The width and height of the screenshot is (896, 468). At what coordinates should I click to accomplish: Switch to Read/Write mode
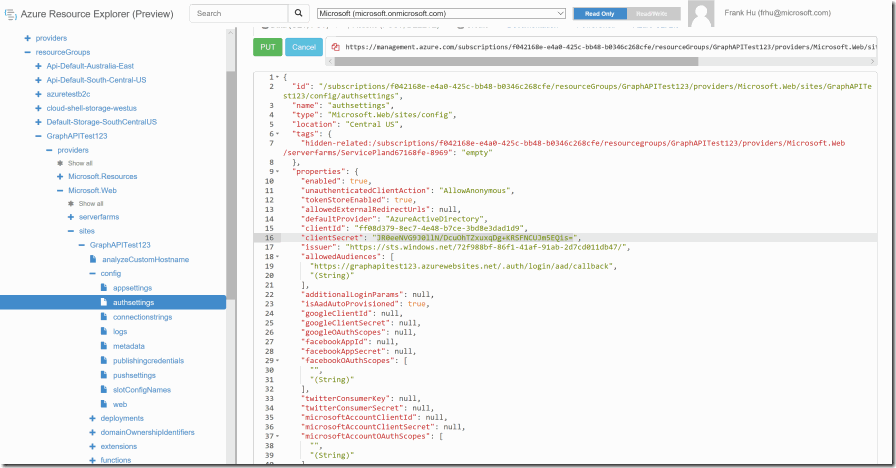pyautogui.click(x=654, y=14)
